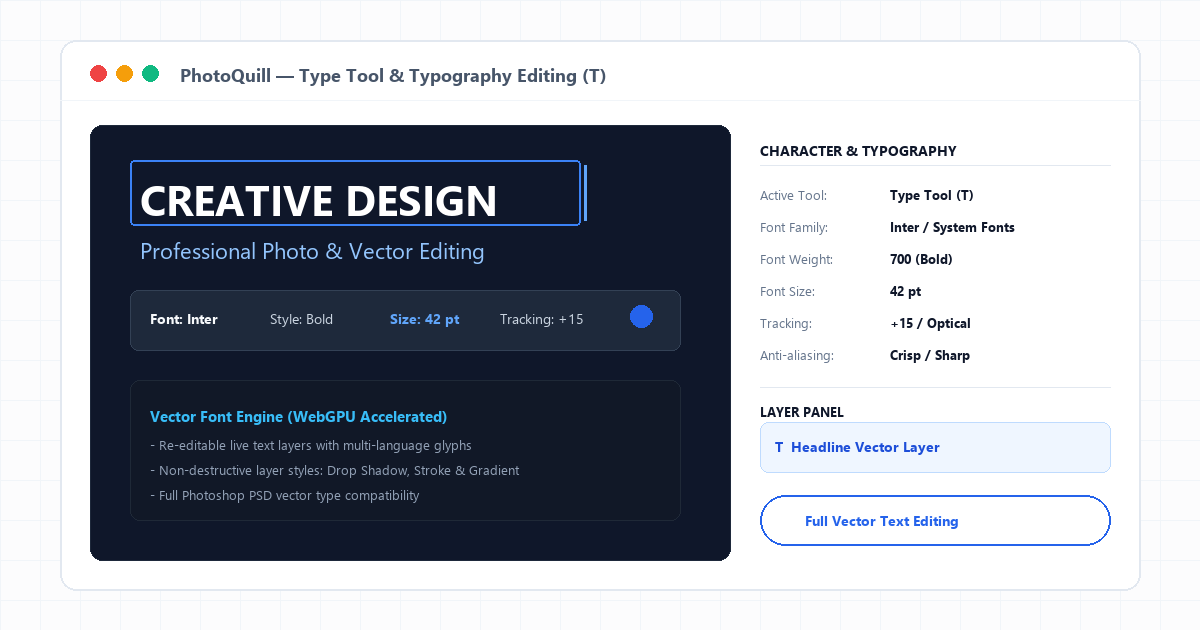Click the Anti-aliasing label

pyautogui.click(x=797, y=355)
